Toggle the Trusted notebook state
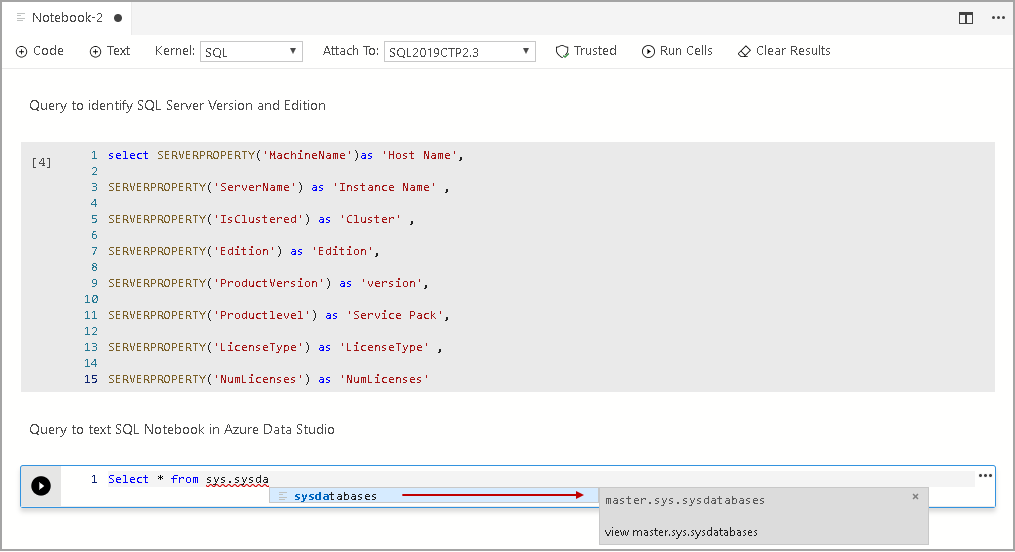Viewport: 1015px width, 552px height. click(586, 51)
